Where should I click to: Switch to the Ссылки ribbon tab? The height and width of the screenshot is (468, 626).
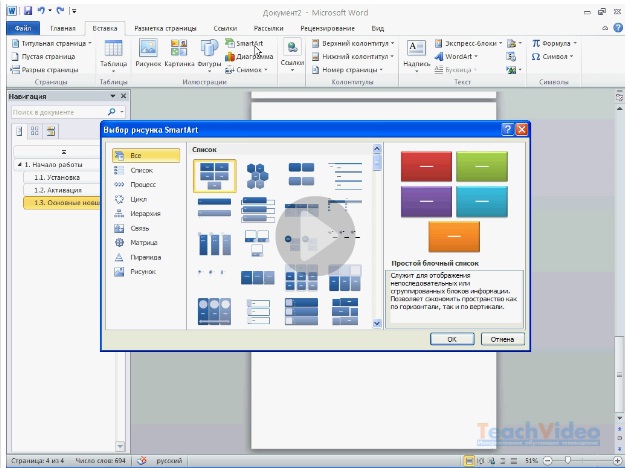225,28
